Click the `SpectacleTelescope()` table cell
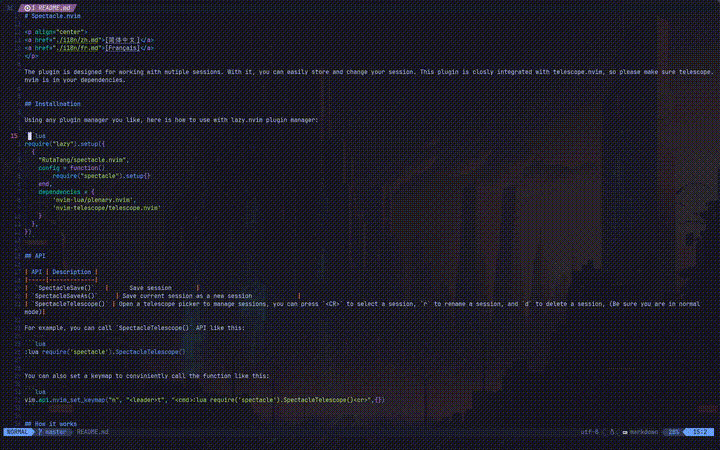Image resolution: width=720 pixels, height=450 pixels. click(70, 304)
